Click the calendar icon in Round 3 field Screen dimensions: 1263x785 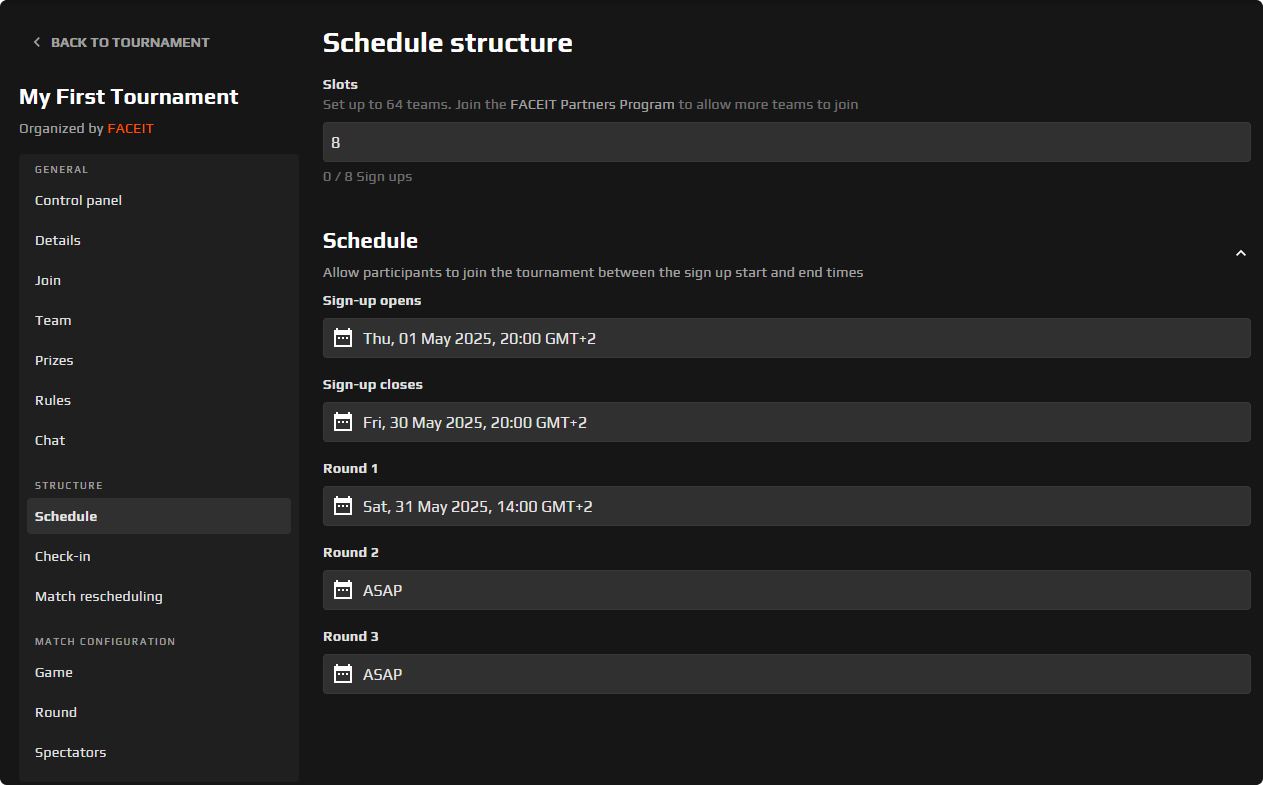(343, 674)
